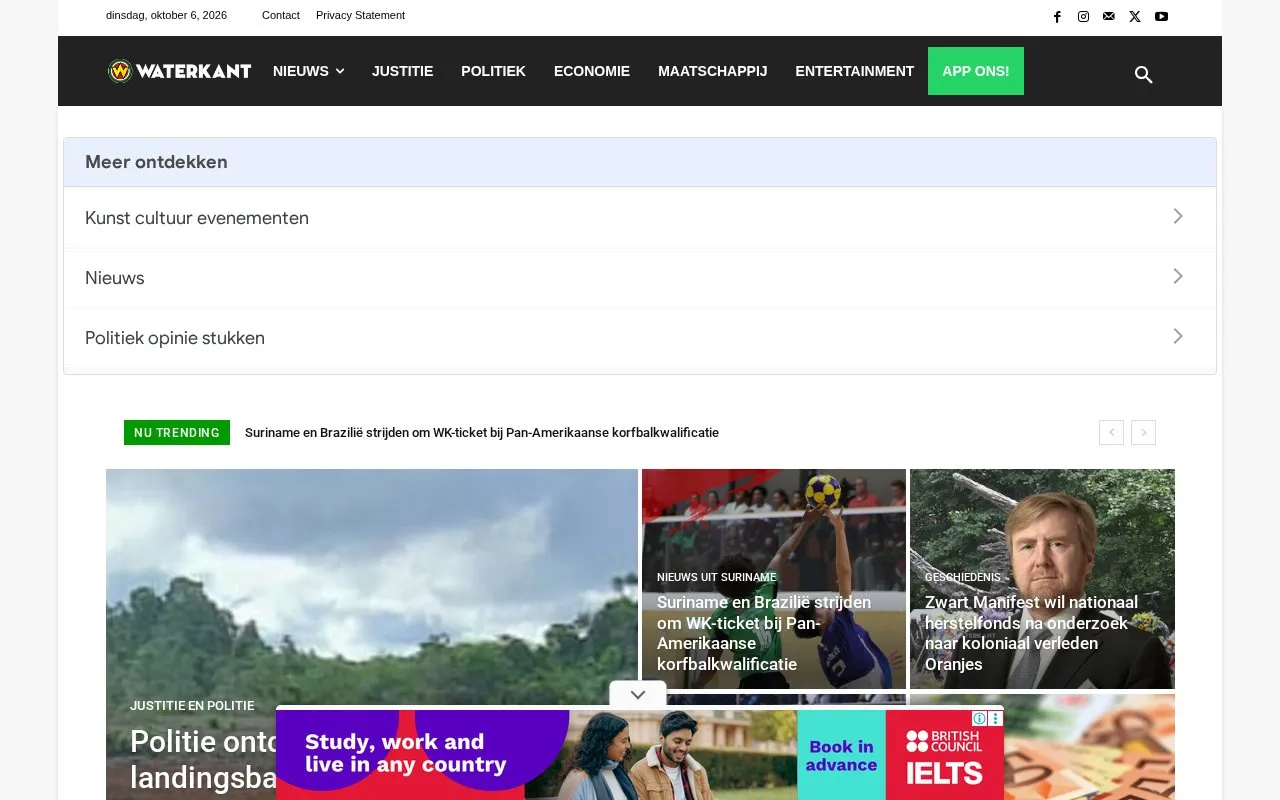Click the green App Ons! button

[x=976, y=71]
